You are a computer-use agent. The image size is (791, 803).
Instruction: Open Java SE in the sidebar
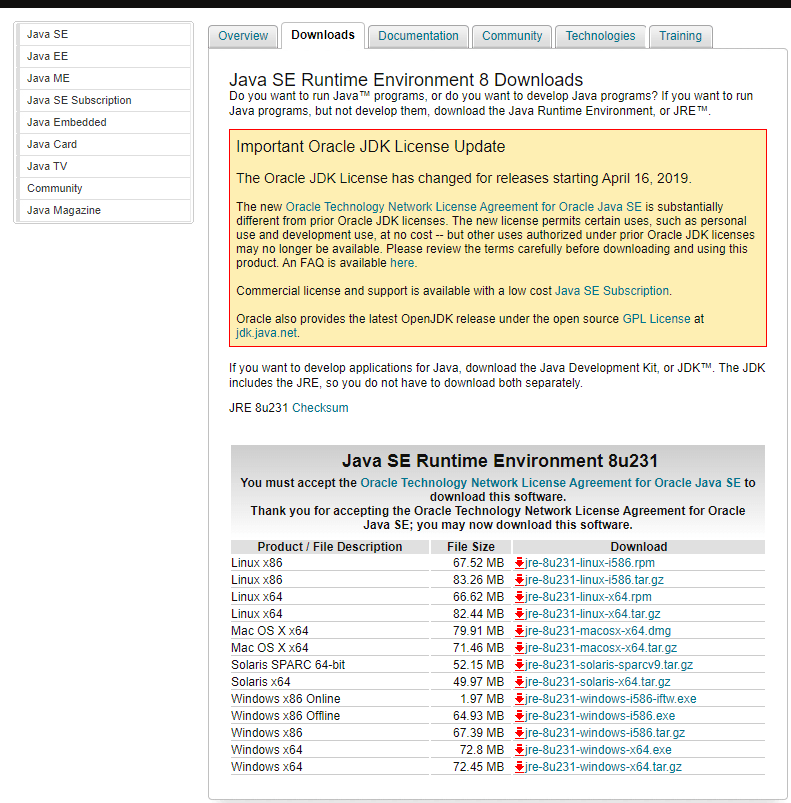(x=104, y=34)
